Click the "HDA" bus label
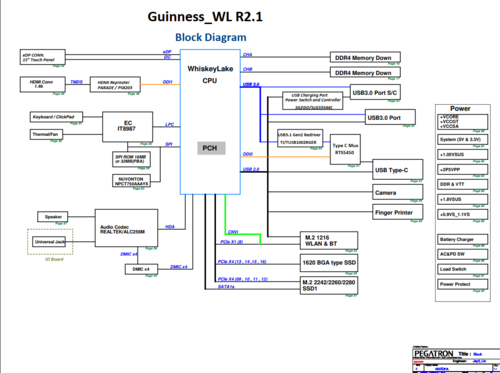The width and height of the screenshot is (500, 373). point(170,227)
